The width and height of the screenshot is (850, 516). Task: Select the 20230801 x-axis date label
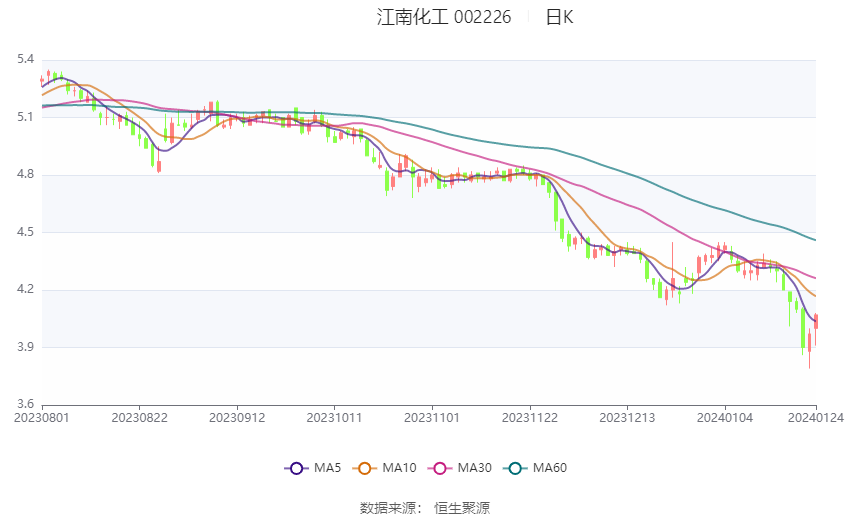click(42, 418)
